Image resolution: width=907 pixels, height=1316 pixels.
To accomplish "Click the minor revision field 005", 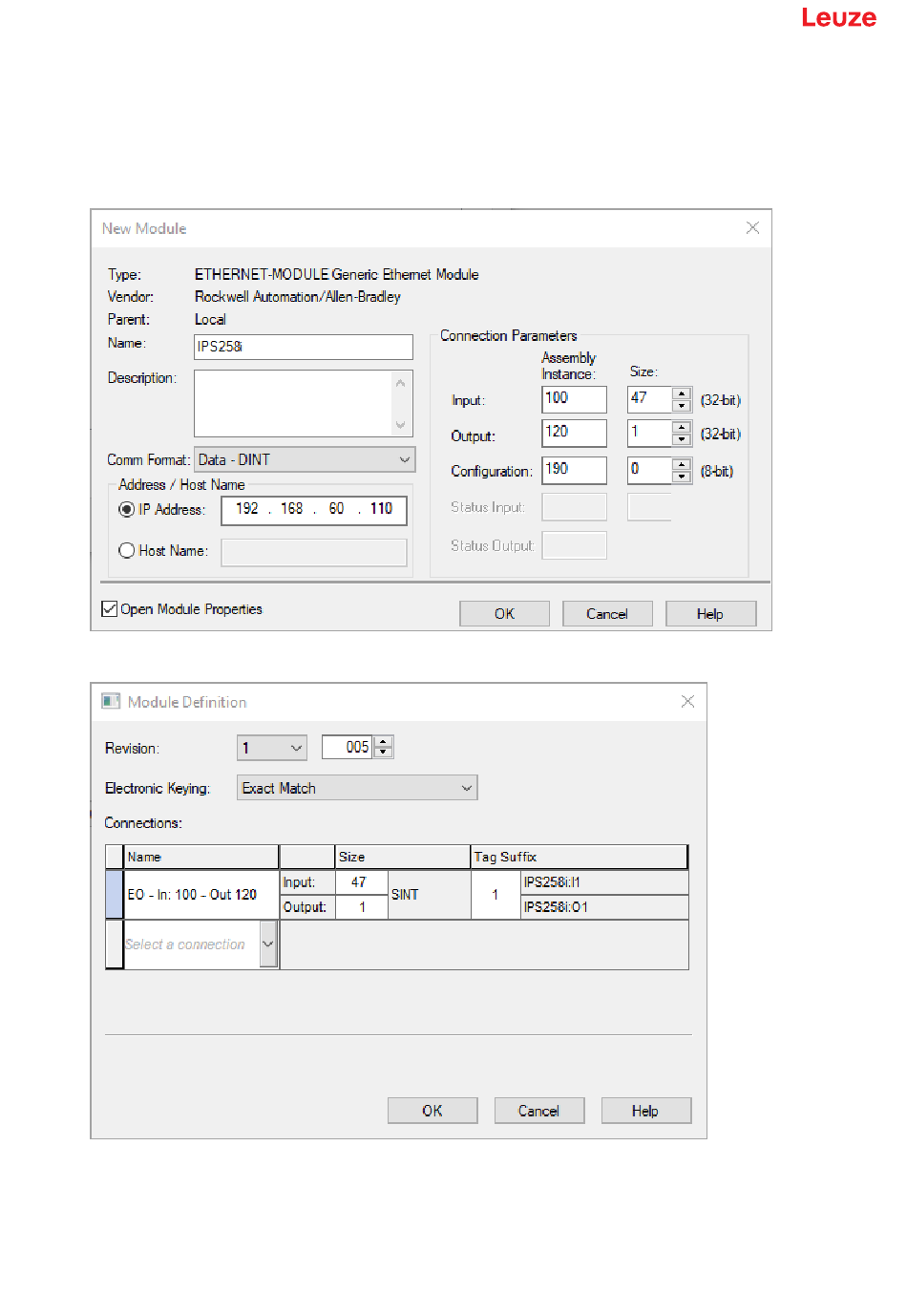I will pos(348,747).
